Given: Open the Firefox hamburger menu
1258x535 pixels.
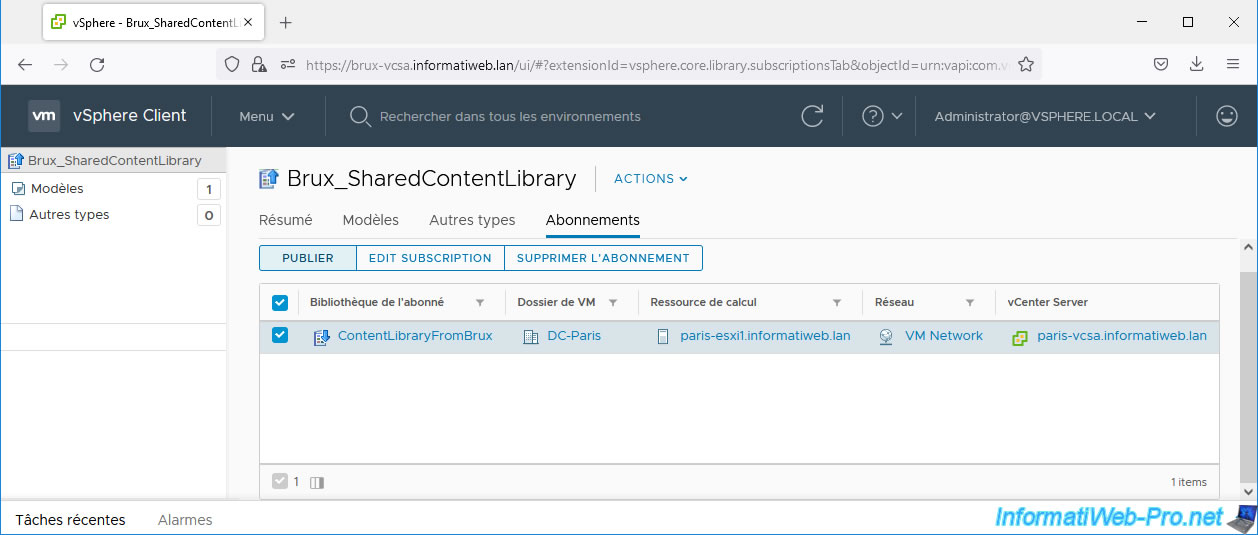Looking at the screenshot, I should coord(1233,64).
